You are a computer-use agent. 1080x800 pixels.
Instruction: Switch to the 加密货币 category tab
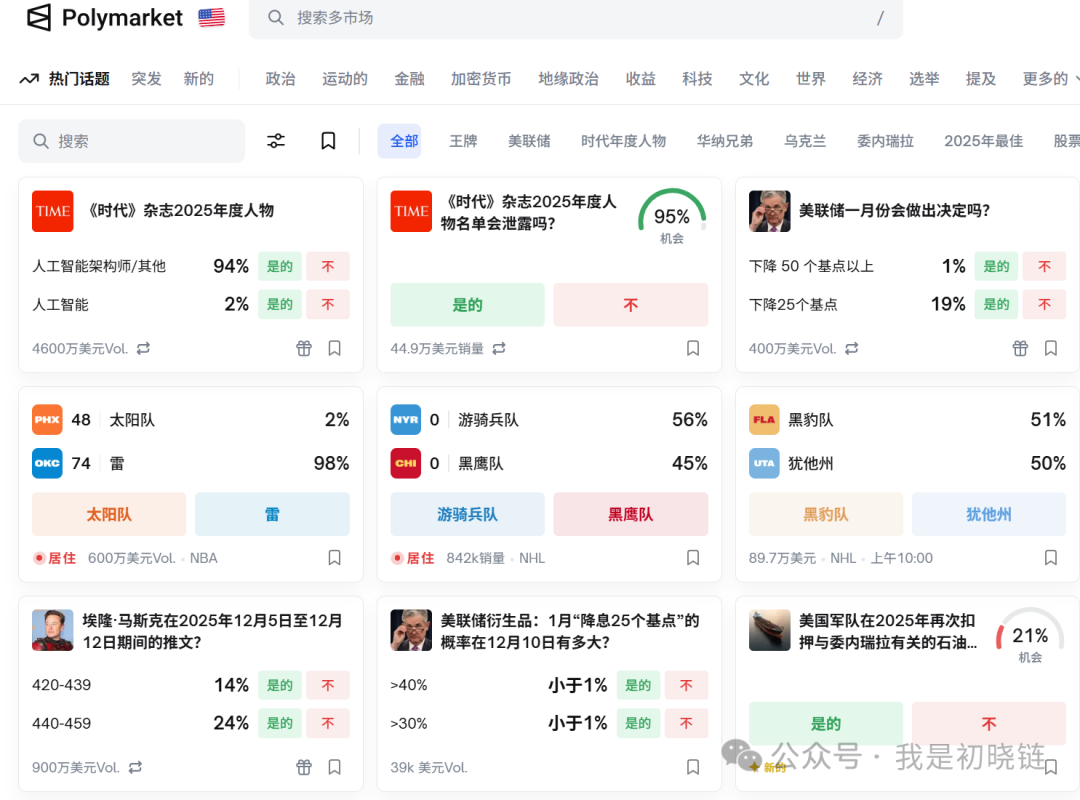point(481,78)
